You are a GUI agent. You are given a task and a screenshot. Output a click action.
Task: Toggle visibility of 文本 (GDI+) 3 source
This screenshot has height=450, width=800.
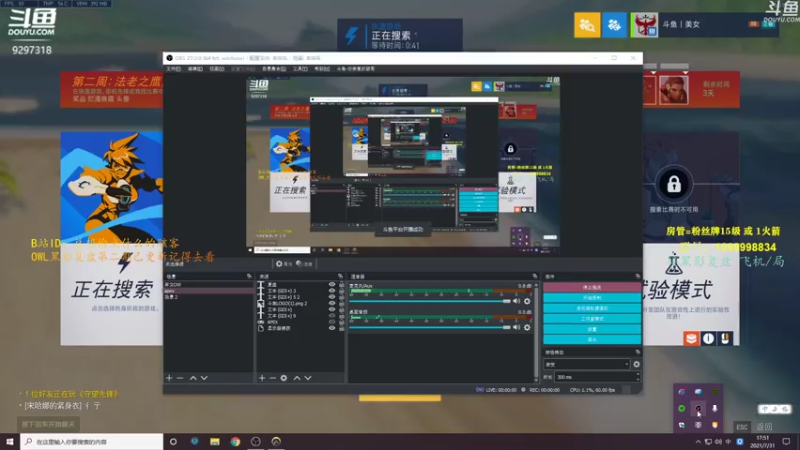(332, 291)
